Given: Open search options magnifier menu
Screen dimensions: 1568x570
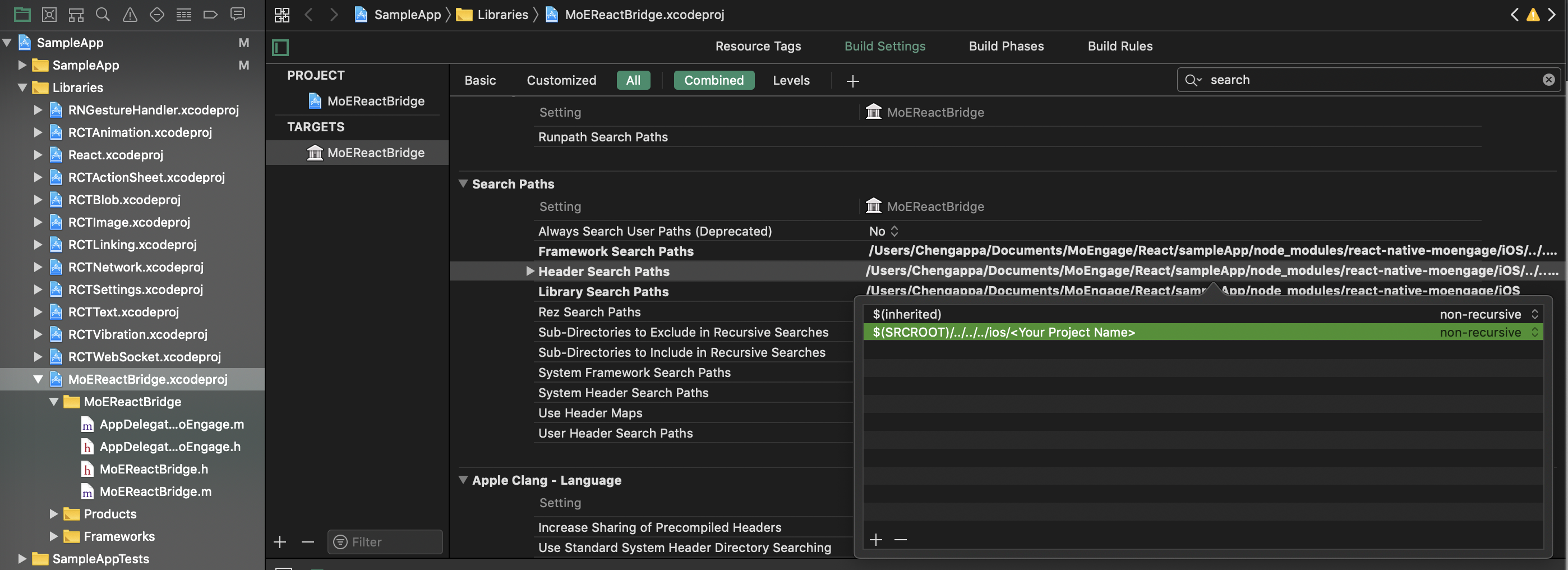Looking at the screenshot, I should pos(1192,80).
